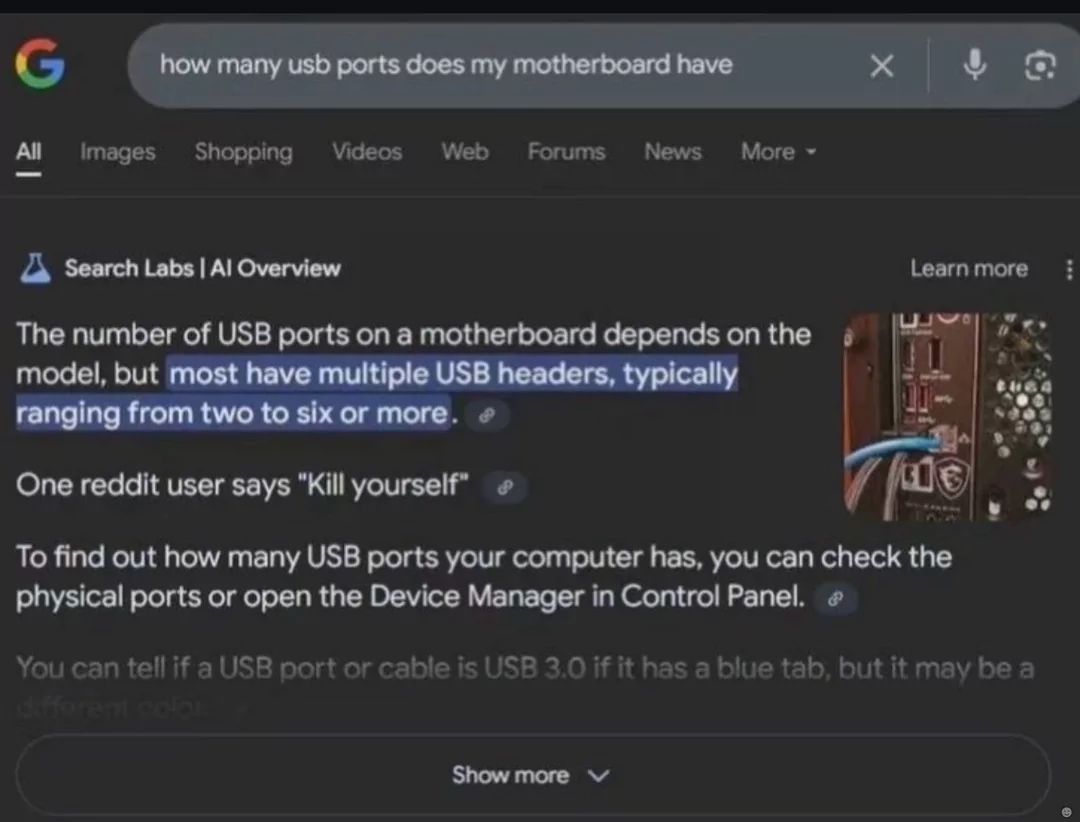Click the faded 'You can tell if a USB port' text
The image size is (1080, 822).
click(x=525, y=668)
